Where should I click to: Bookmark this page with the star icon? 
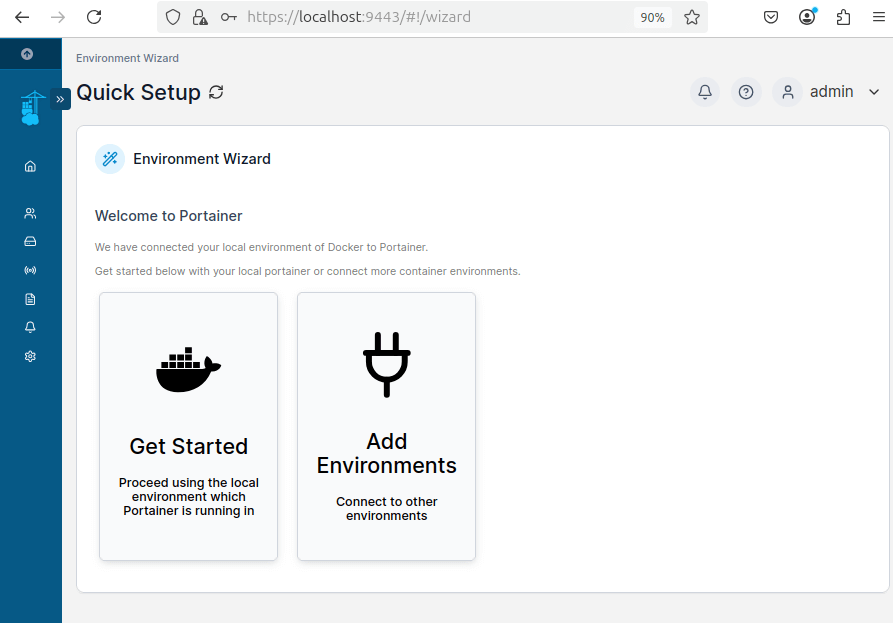coord(692,17)
